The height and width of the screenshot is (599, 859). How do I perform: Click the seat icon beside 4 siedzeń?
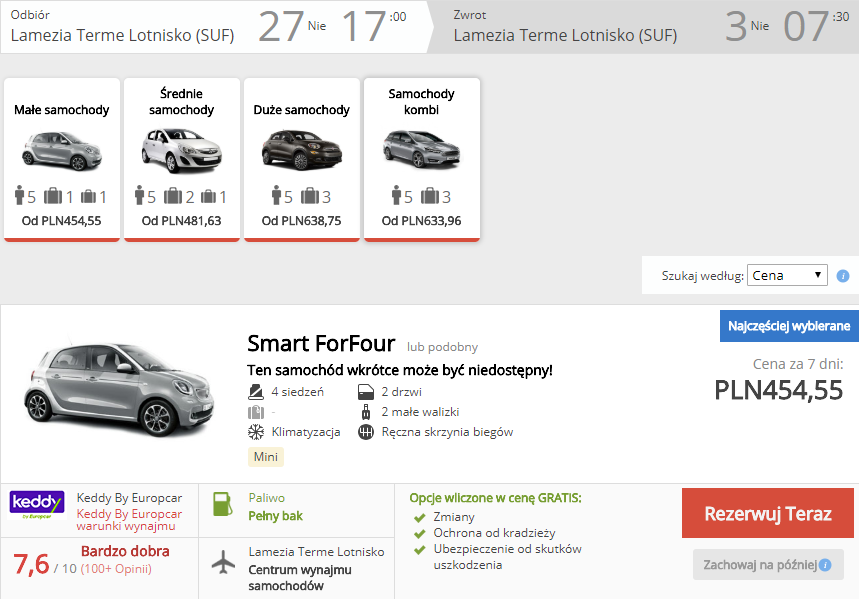[256, 392]
